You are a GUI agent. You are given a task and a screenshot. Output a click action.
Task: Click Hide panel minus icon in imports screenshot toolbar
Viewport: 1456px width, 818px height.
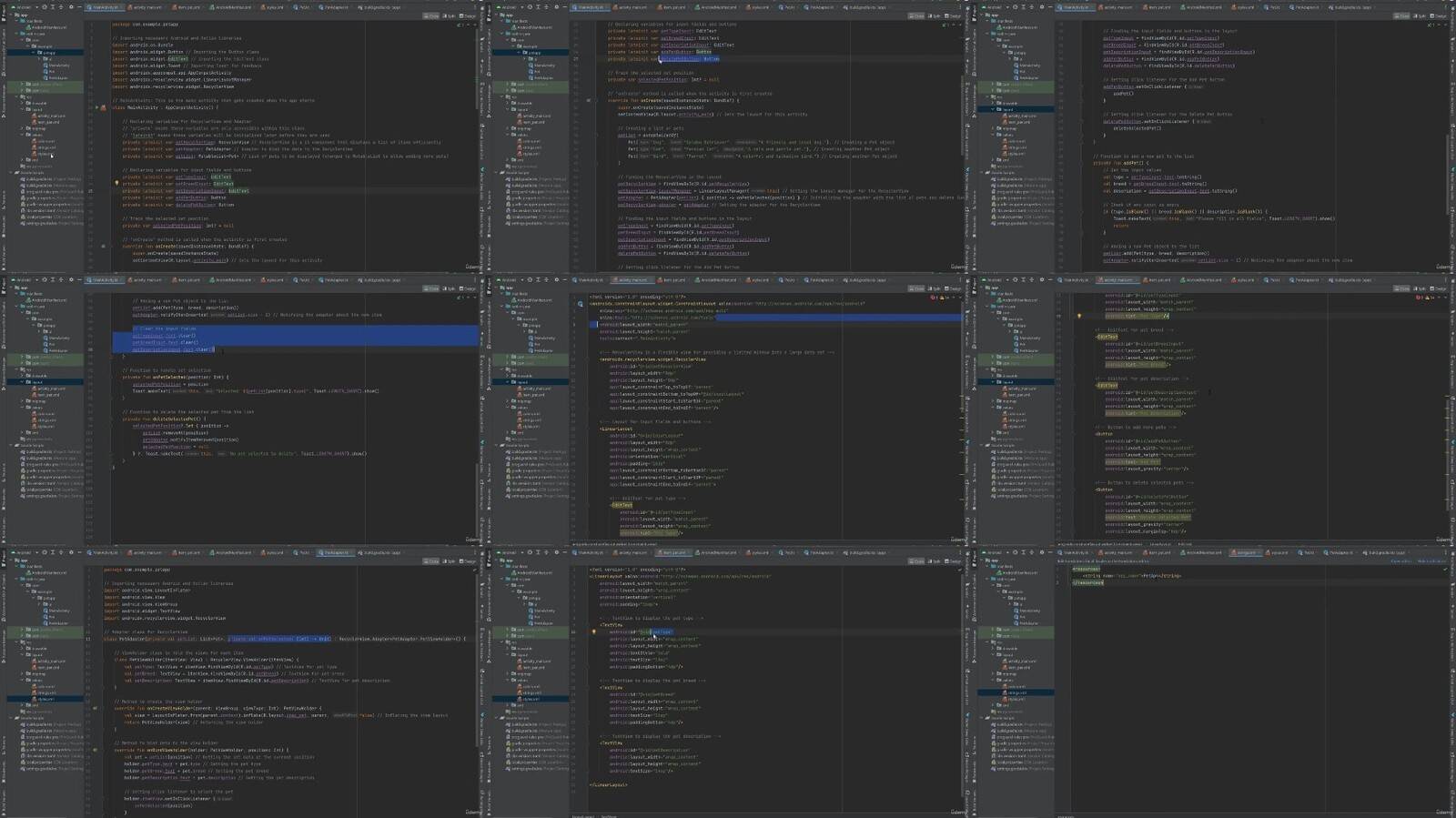coord(80,6)
